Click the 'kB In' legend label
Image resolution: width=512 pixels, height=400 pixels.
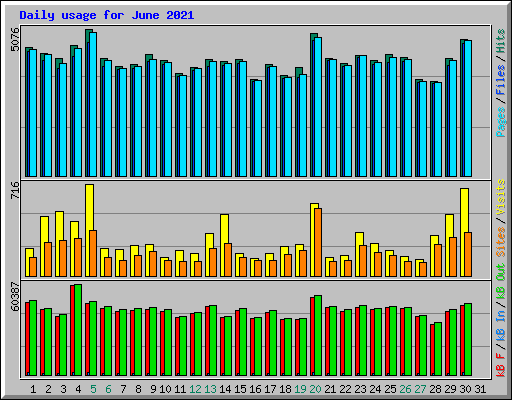pyautogui.click(x=501, y=326)
